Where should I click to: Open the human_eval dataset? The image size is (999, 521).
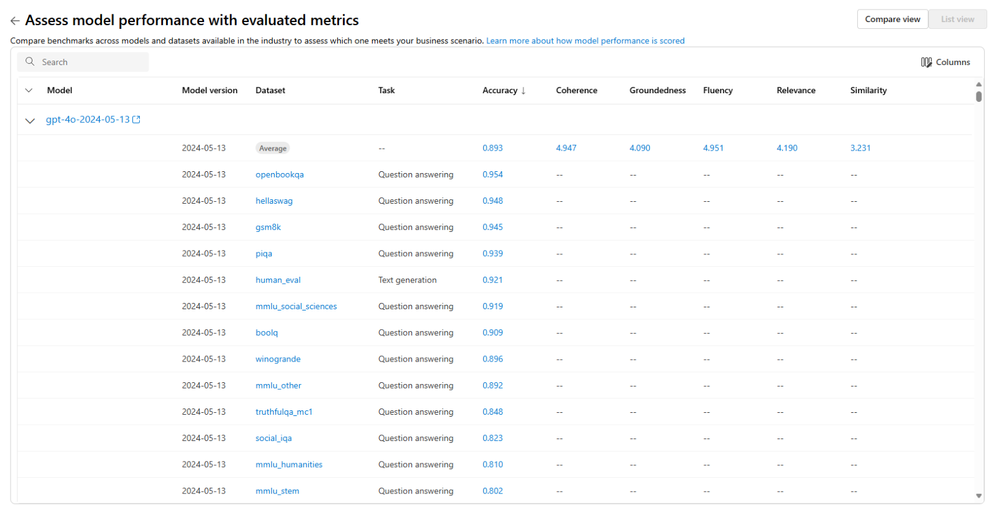pos(278,280)
